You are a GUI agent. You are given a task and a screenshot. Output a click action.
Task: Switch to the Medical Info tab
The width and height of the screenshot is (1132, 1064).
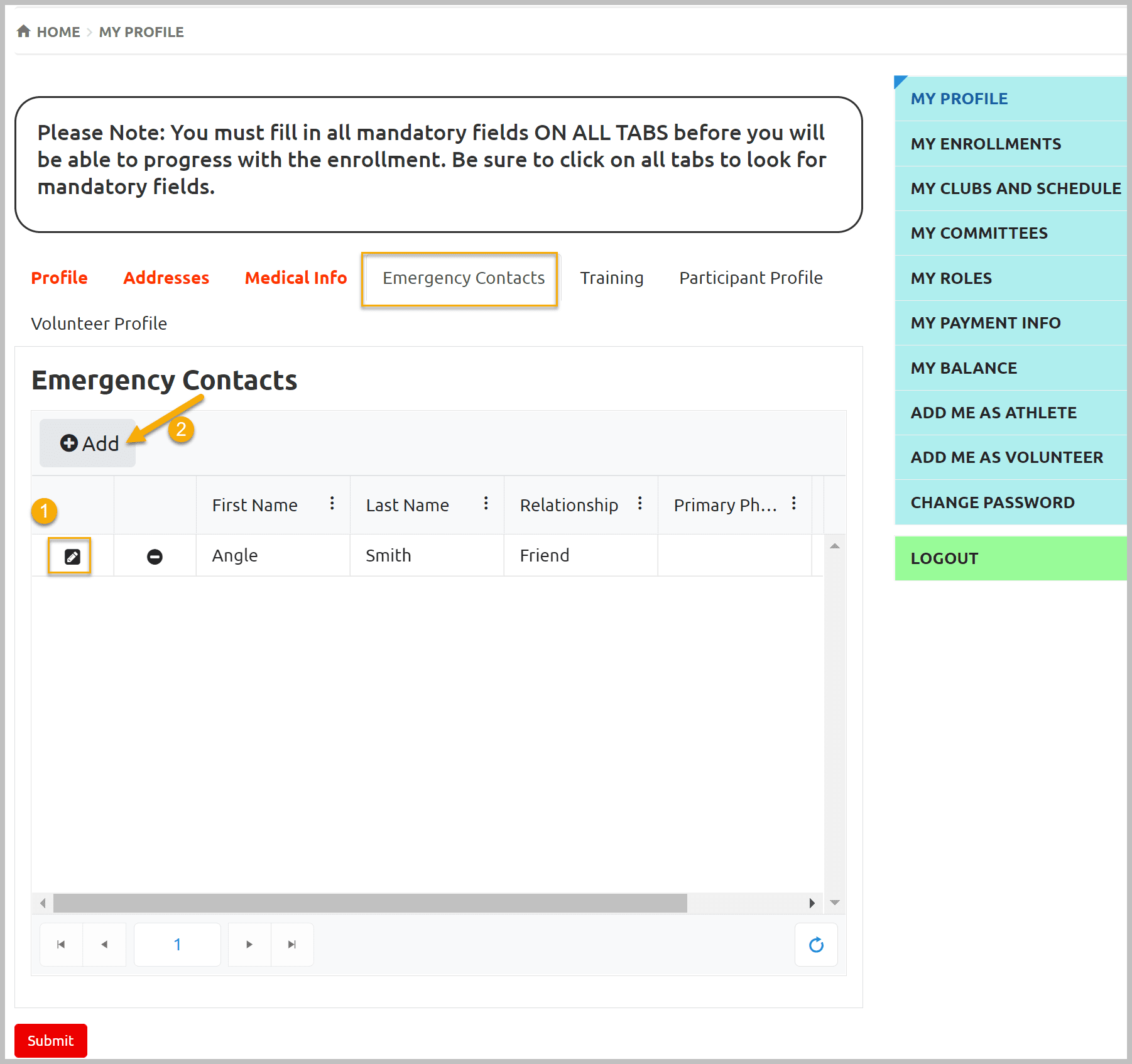pos(295,278)
